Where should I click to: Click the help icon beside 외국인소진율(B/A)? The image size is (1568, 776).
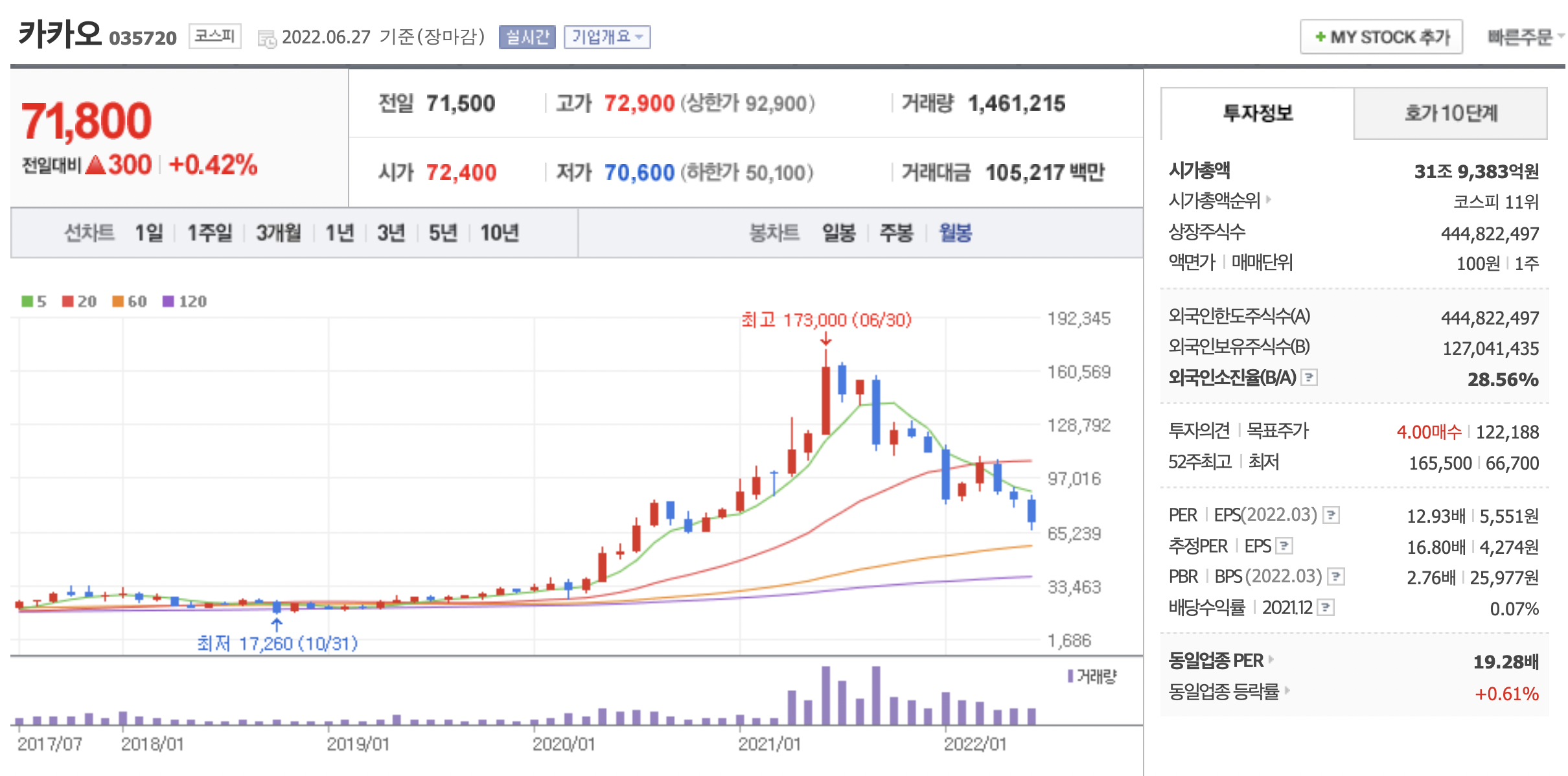[1309, 377]
